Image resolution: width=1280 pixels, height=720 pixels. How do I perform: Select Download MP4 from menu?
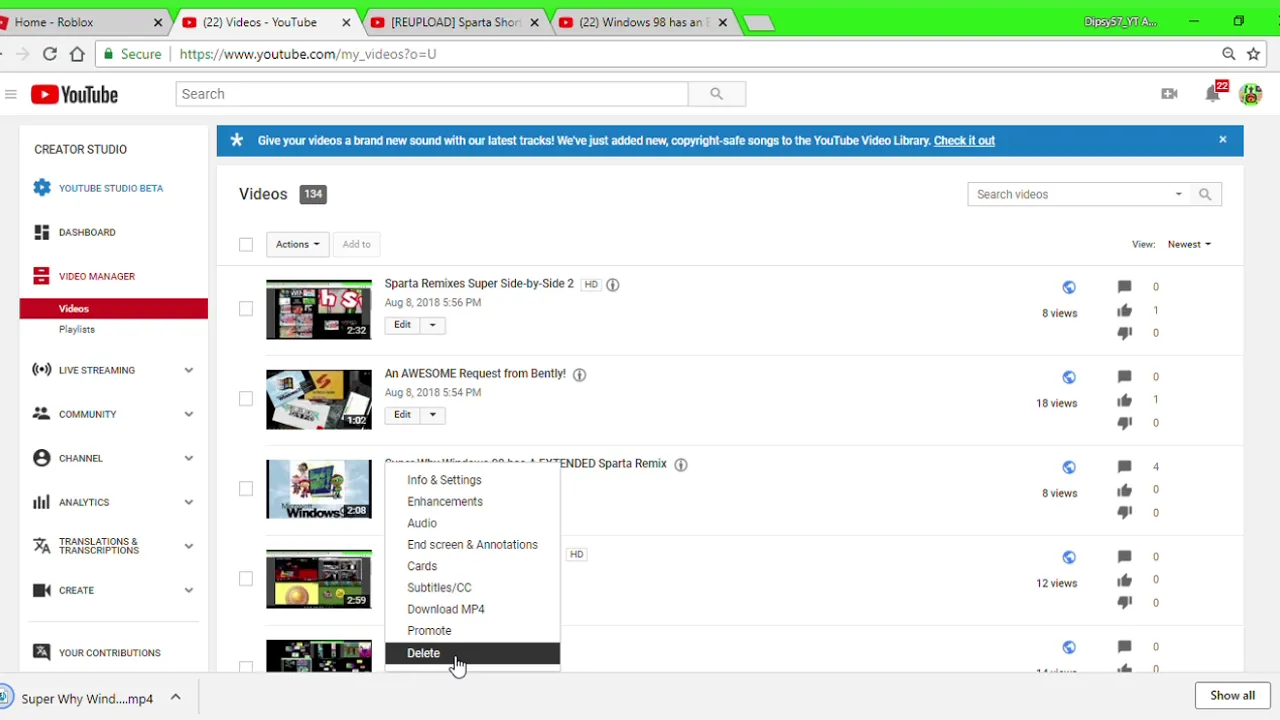click(472, 609)
